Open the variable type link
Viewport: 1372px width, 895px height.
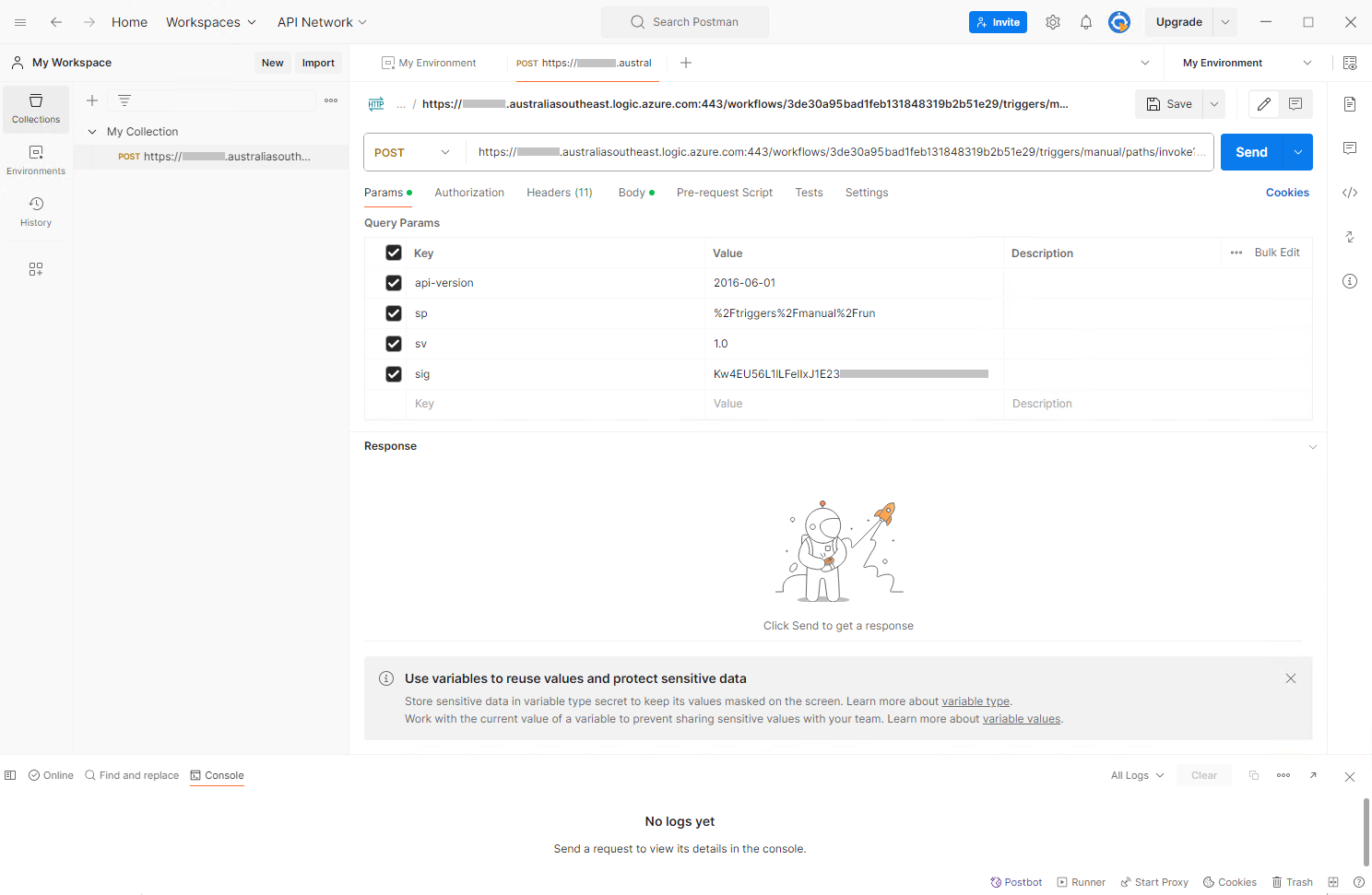click(976, 701)
